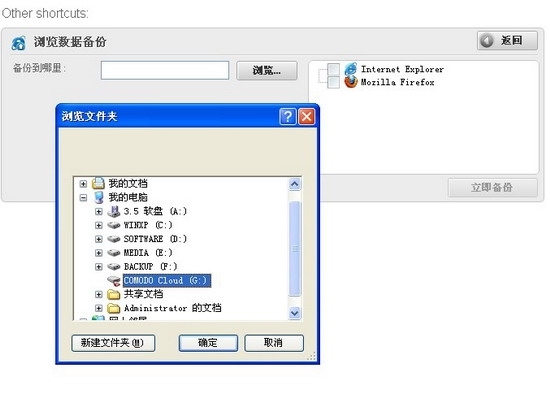Select the 我的文档 tree item

[x=128, y=183]
